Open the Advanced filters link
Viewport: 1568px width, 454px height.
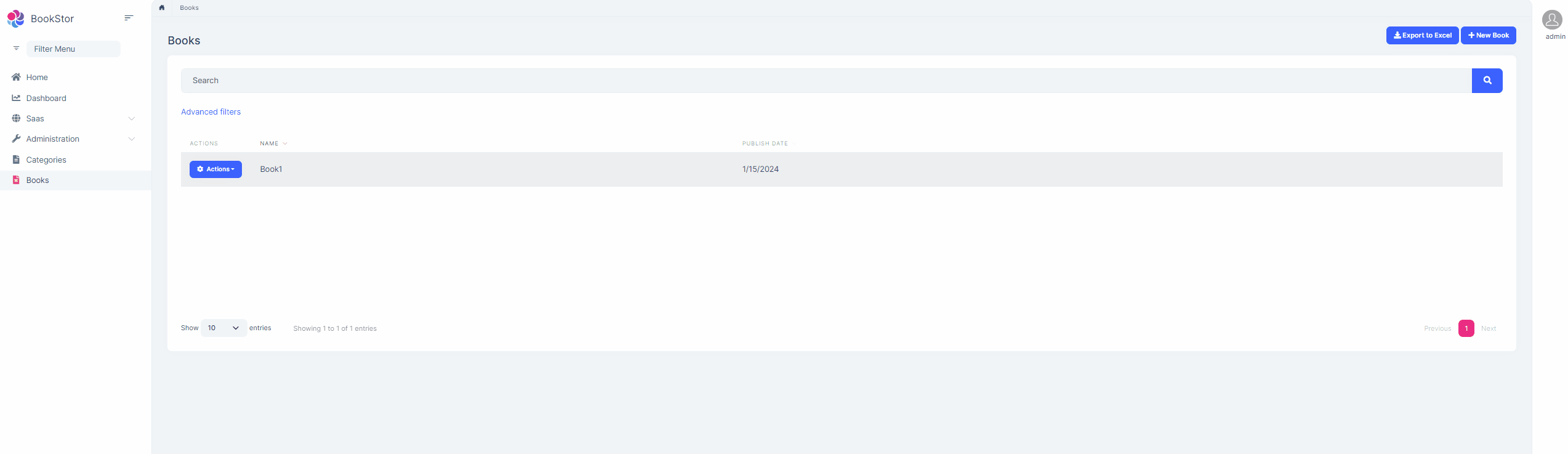(x=211, y=112)
